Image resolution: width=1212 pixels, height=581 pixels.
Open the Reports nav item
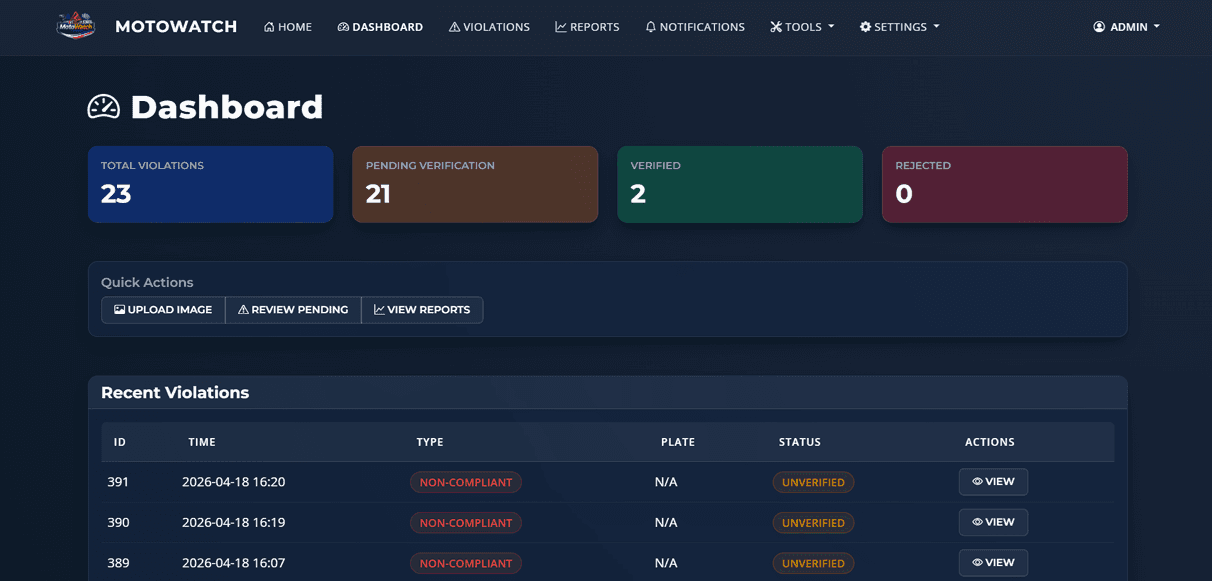click(x=587, y=27)
